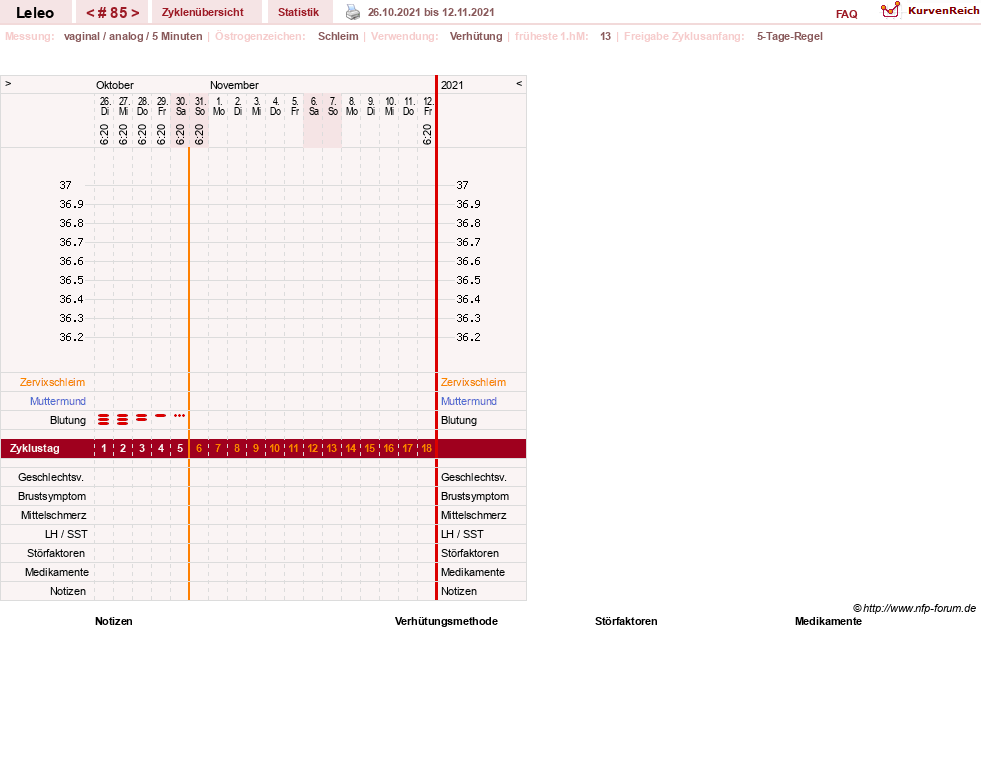Click the KurvenReich logo icon
Viewport: 981px width, 780px height.
pos(890,10)
